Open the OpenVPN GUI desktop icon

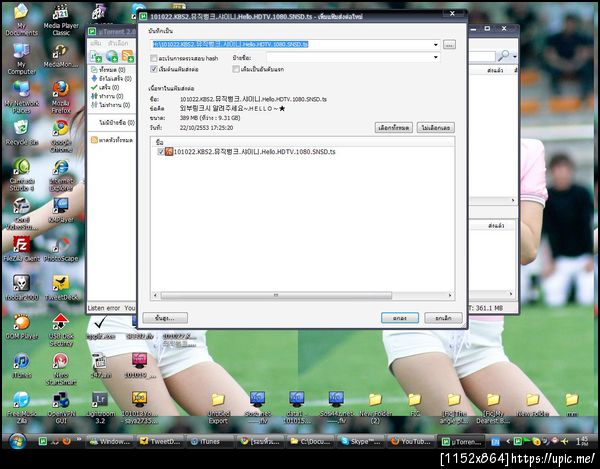pos(61,409)
